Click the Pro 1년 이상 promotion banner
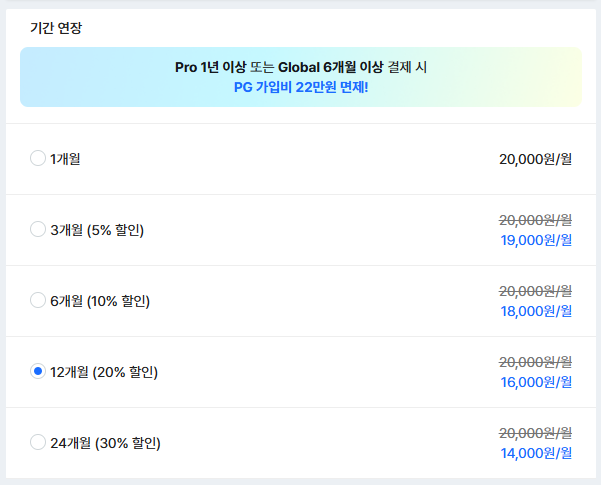601x485 pixels. point(300,68)
